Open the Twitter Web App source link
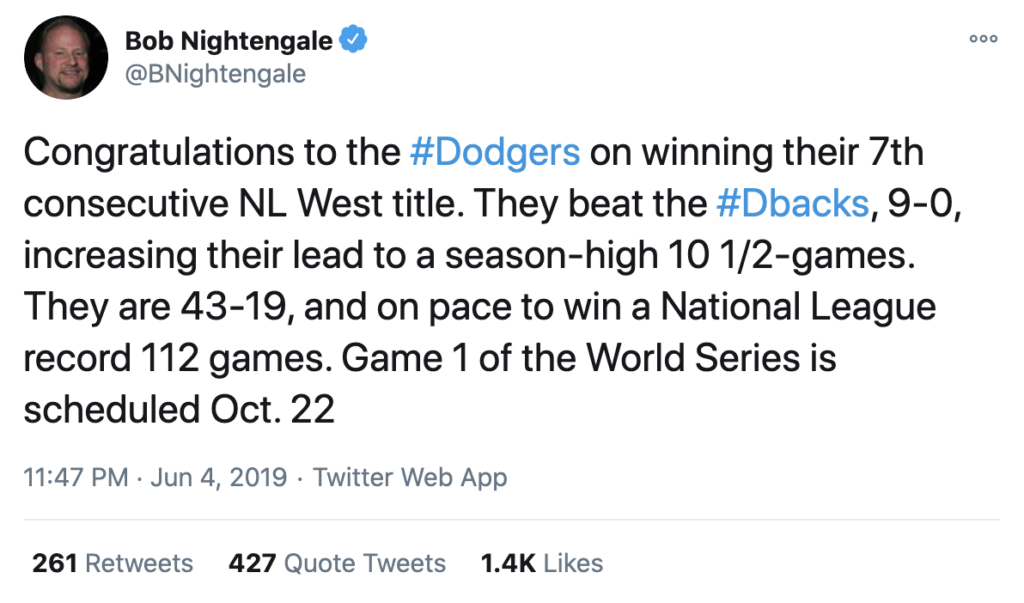Screen dimensions: 1024x603 tap(410, 478)
